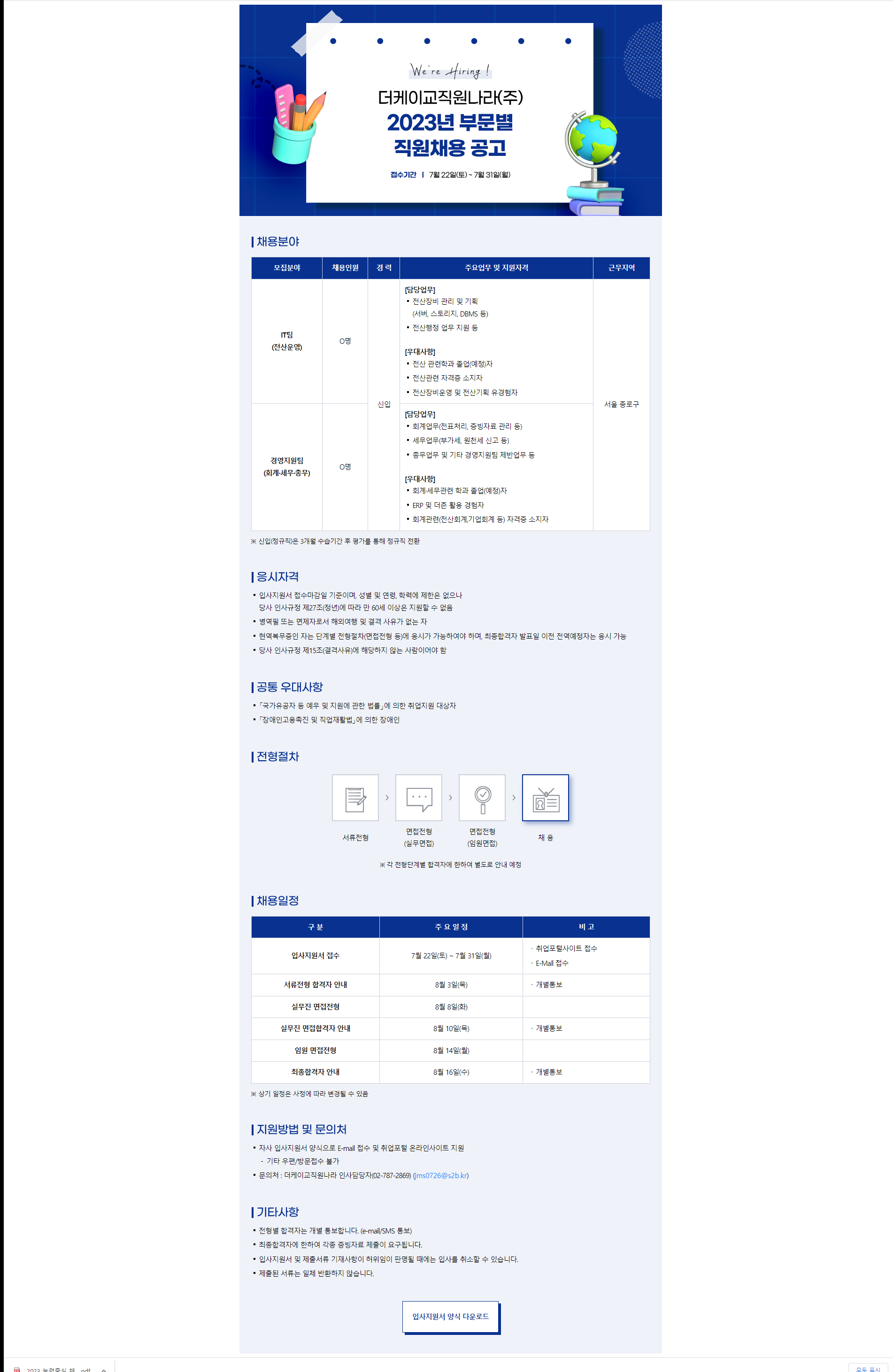Click the 입사지원서 접수 schedule row
Screen dimensions: 893x1372
(x=316, y=956)
